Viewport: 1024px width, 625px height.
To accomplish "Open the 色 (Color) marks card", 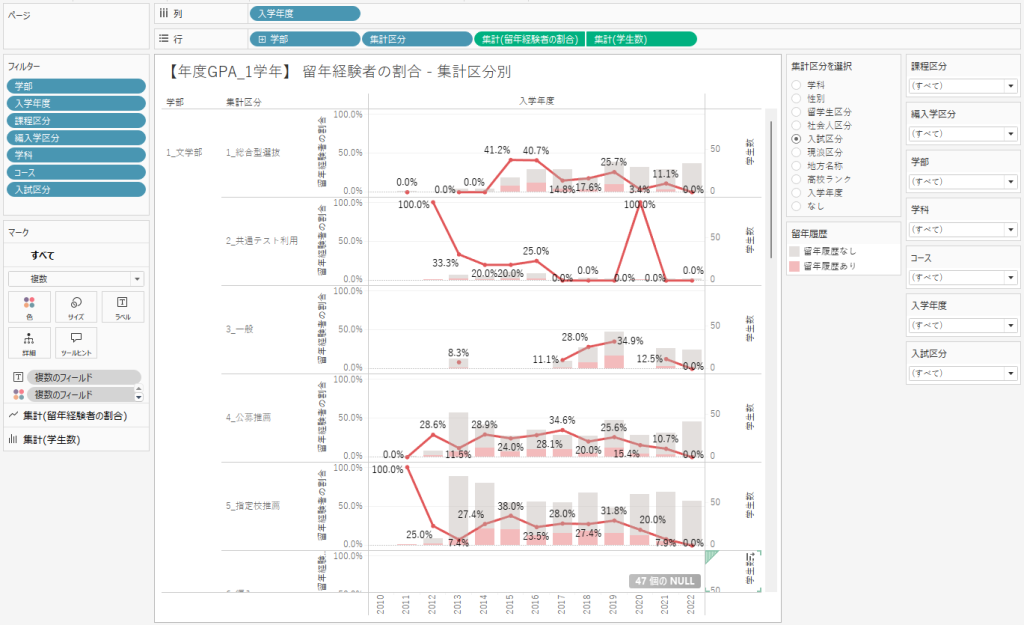I will (29, 306).
